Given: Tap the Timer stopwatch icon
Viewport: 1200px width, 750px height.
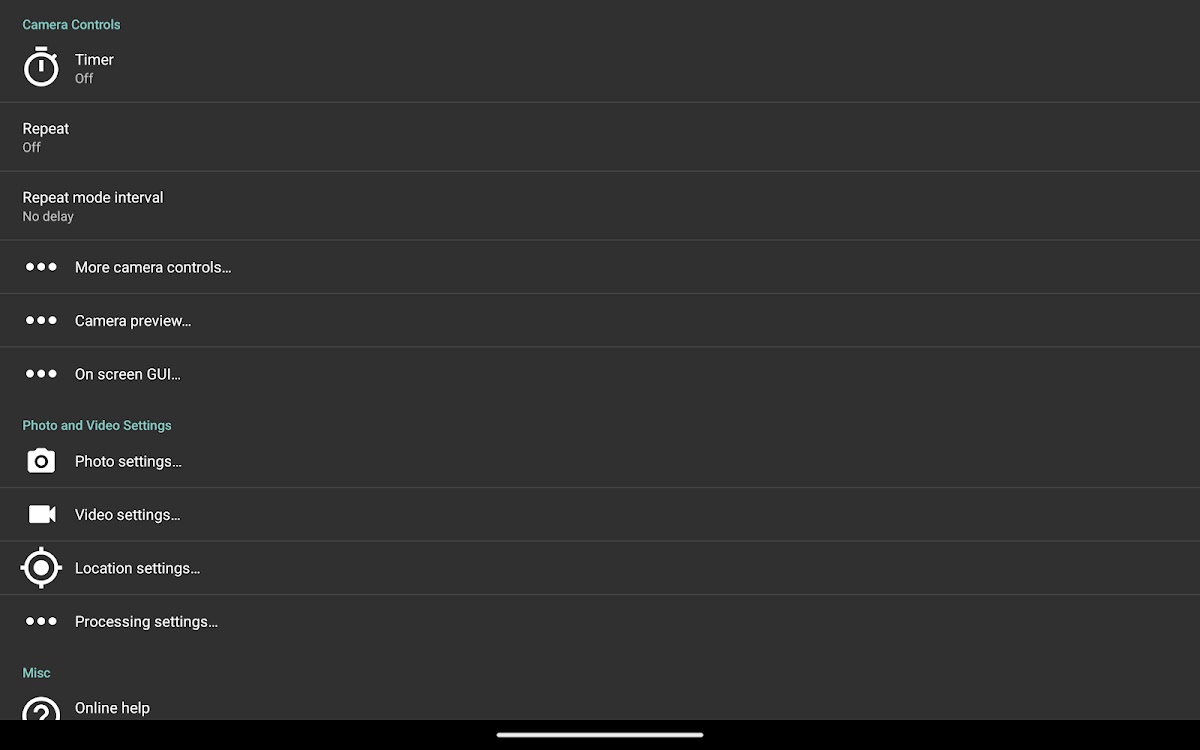Looking at the screenshot, I should (x=41, y=67).
